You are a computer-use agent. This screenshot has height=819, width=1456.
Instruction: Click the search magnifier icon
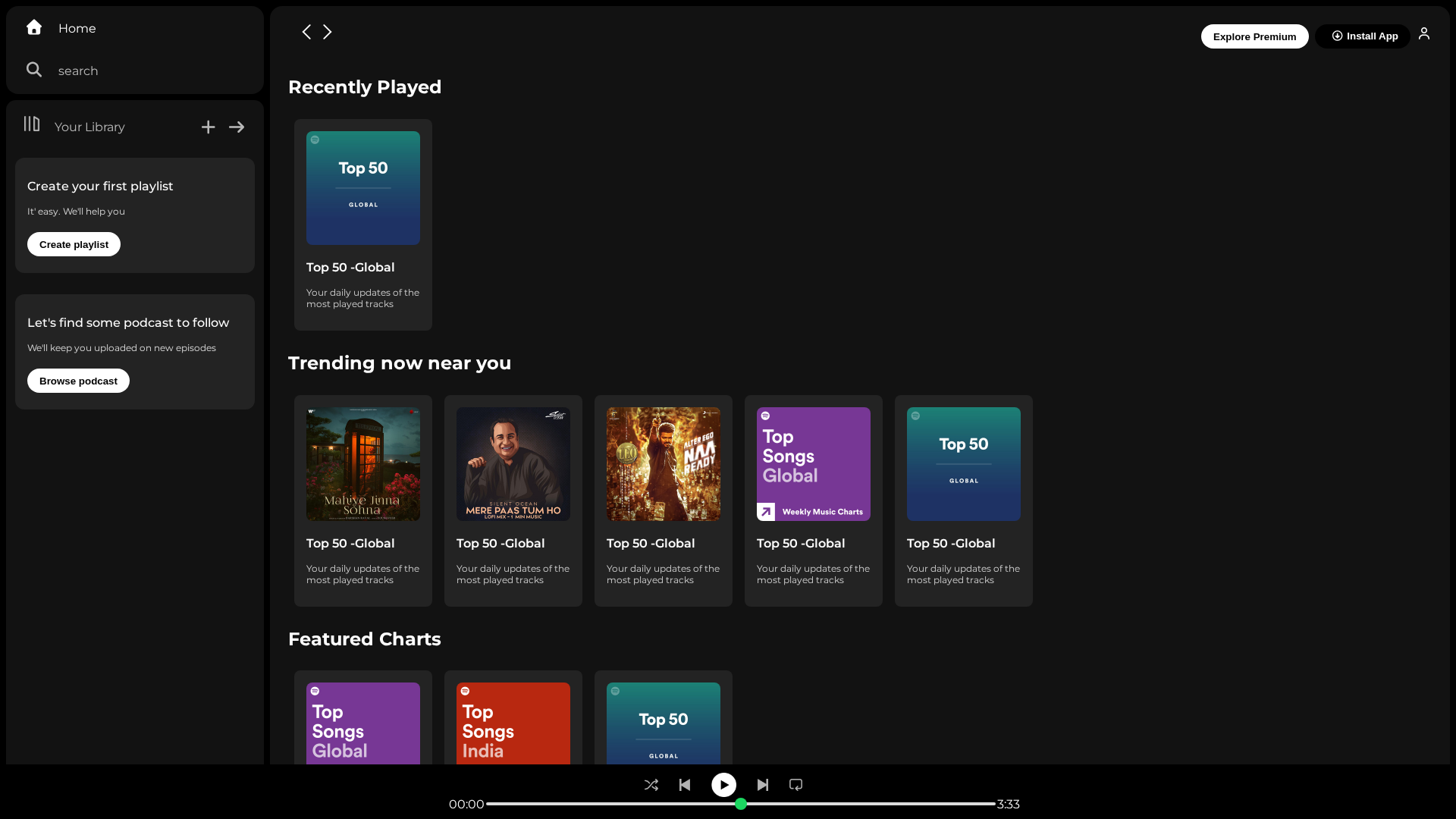[x=34, y=70]
